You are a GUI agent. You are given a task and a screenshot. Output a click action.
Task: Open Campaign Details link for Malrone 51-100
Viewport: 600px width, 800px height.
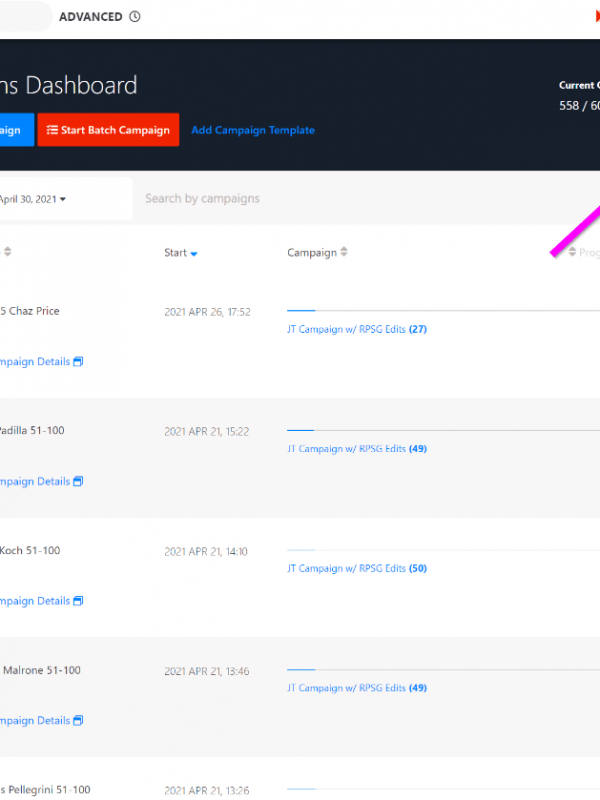[x=35, y=721]
